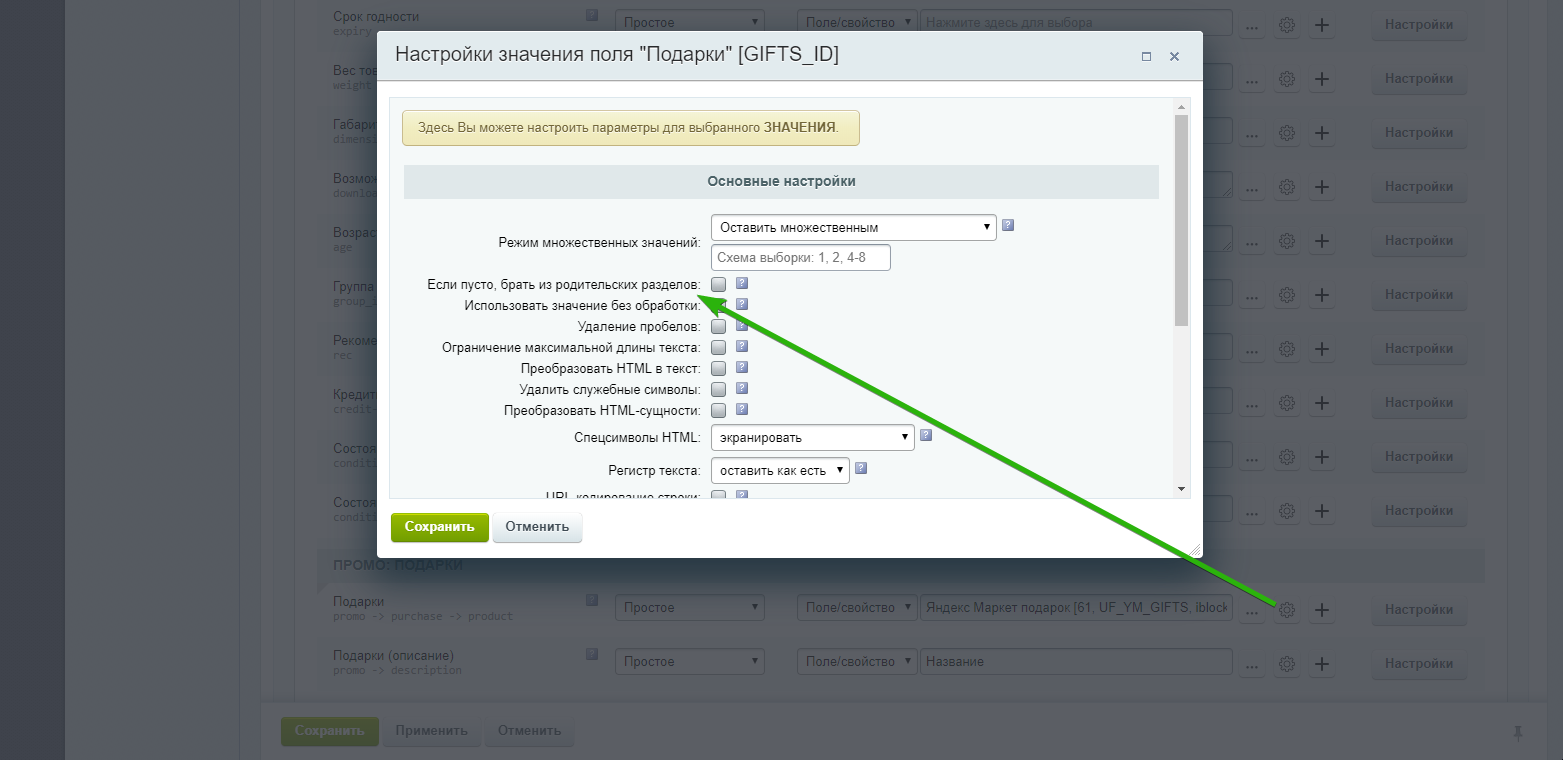Click plus icon in Срок годности row
This screenshot has width=1563, height=760.
click(x=1321, y=25)
